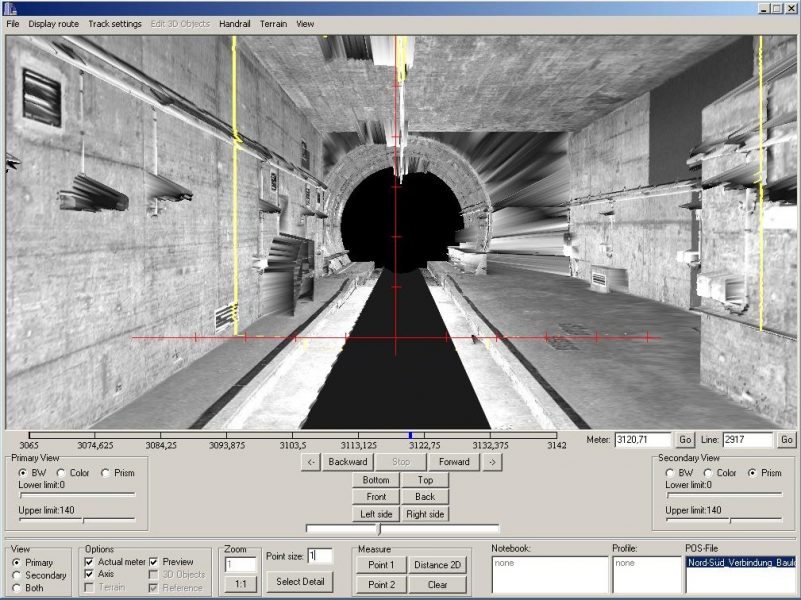Uncheck the Actual meter checkbox

91,562
